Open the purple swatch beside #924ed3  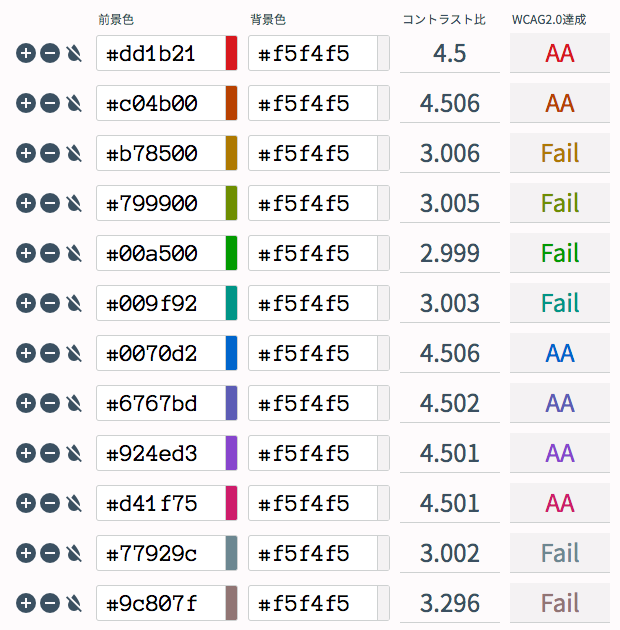point(231,453)
